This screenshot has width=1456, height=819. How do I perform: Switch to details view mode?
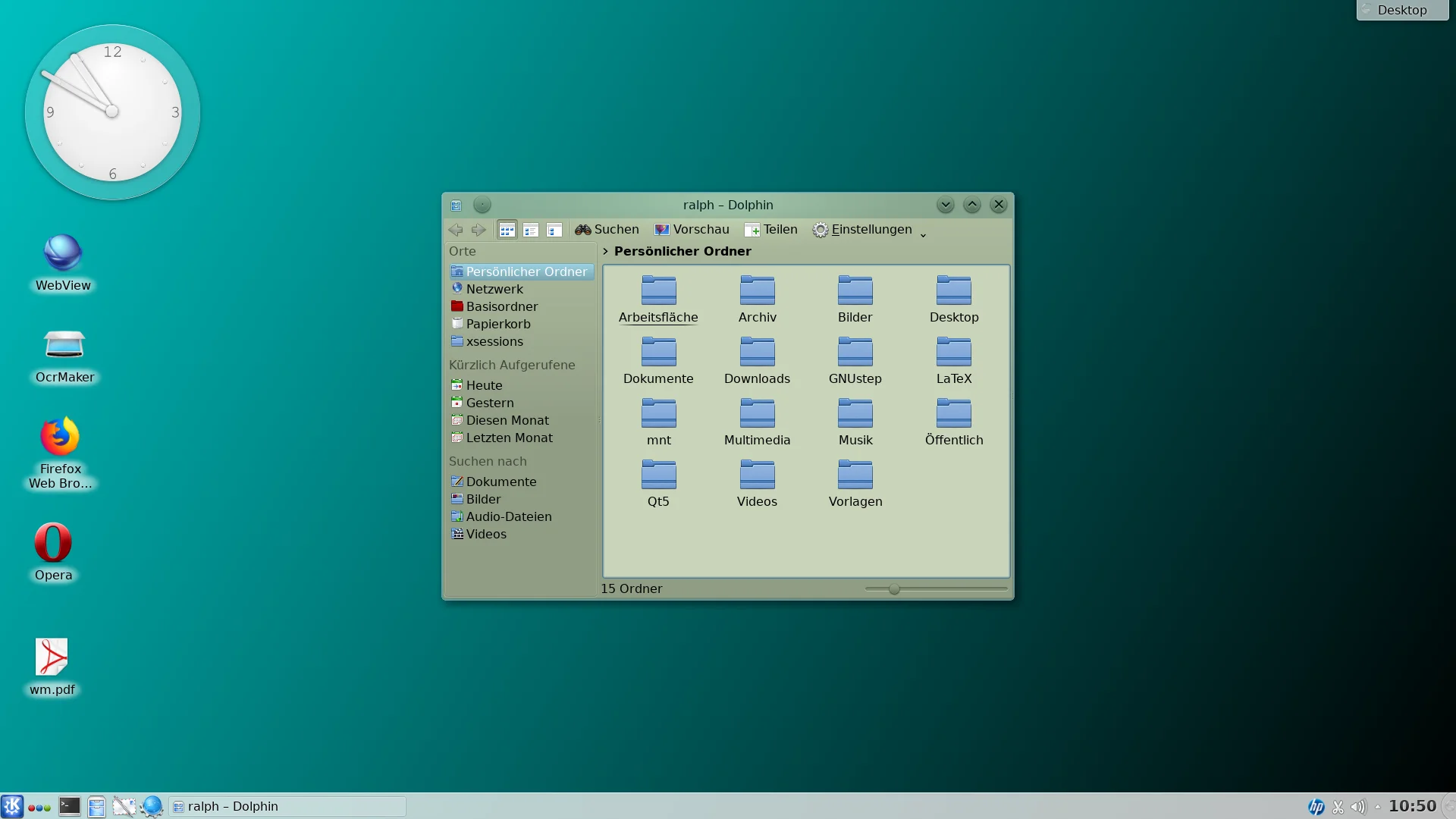(554, 230)
